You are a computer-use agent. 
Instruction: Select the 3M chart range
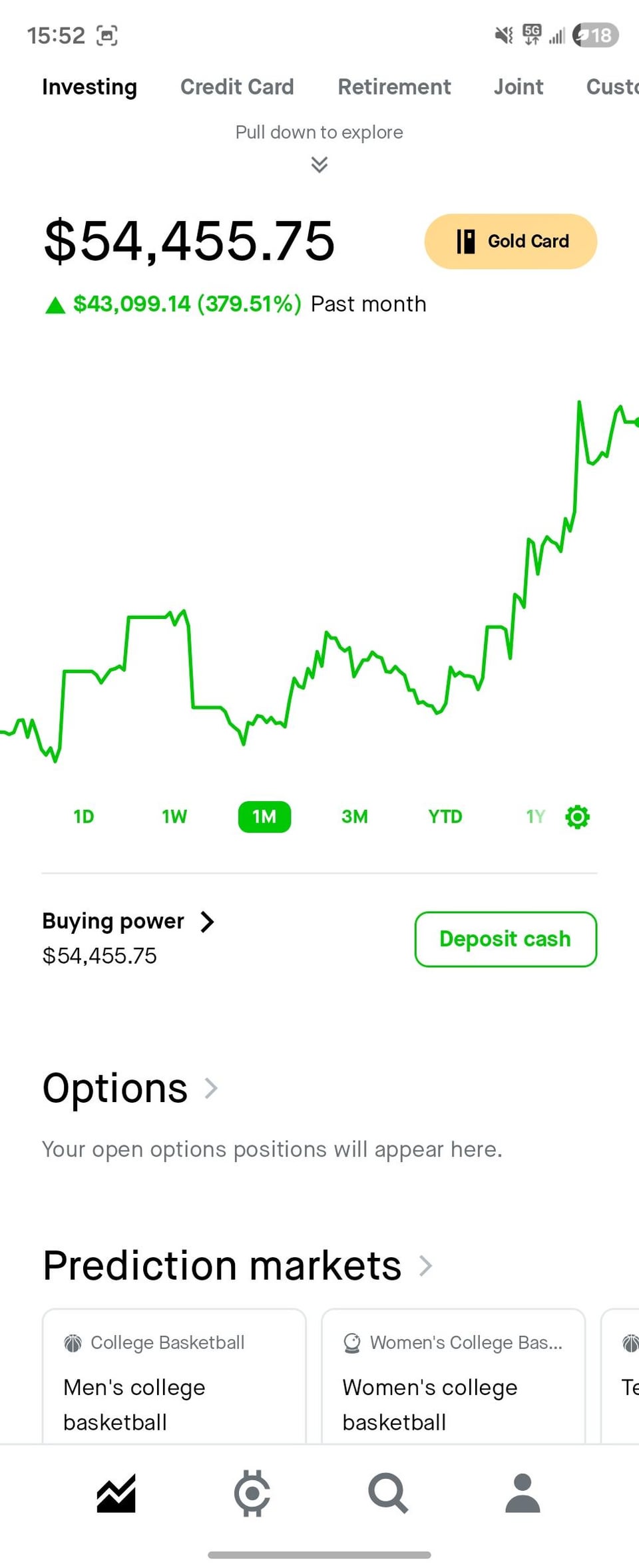[355, 817]
